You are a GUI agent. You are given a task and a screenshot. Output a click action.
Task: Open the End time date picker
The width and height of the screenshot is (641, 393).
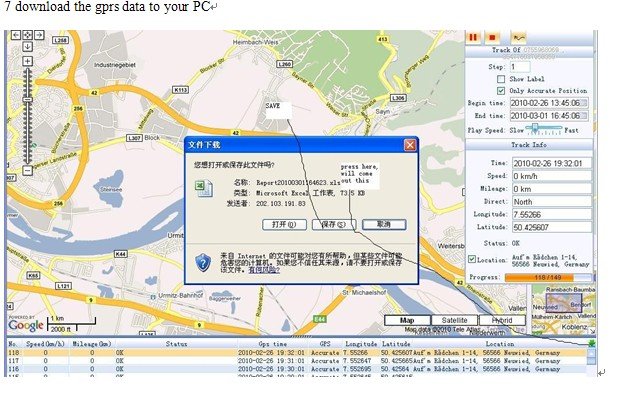[585, 116]
